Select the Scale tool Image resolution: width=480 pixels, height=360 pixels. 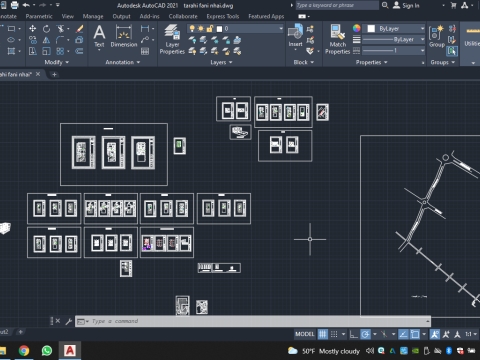46,51
